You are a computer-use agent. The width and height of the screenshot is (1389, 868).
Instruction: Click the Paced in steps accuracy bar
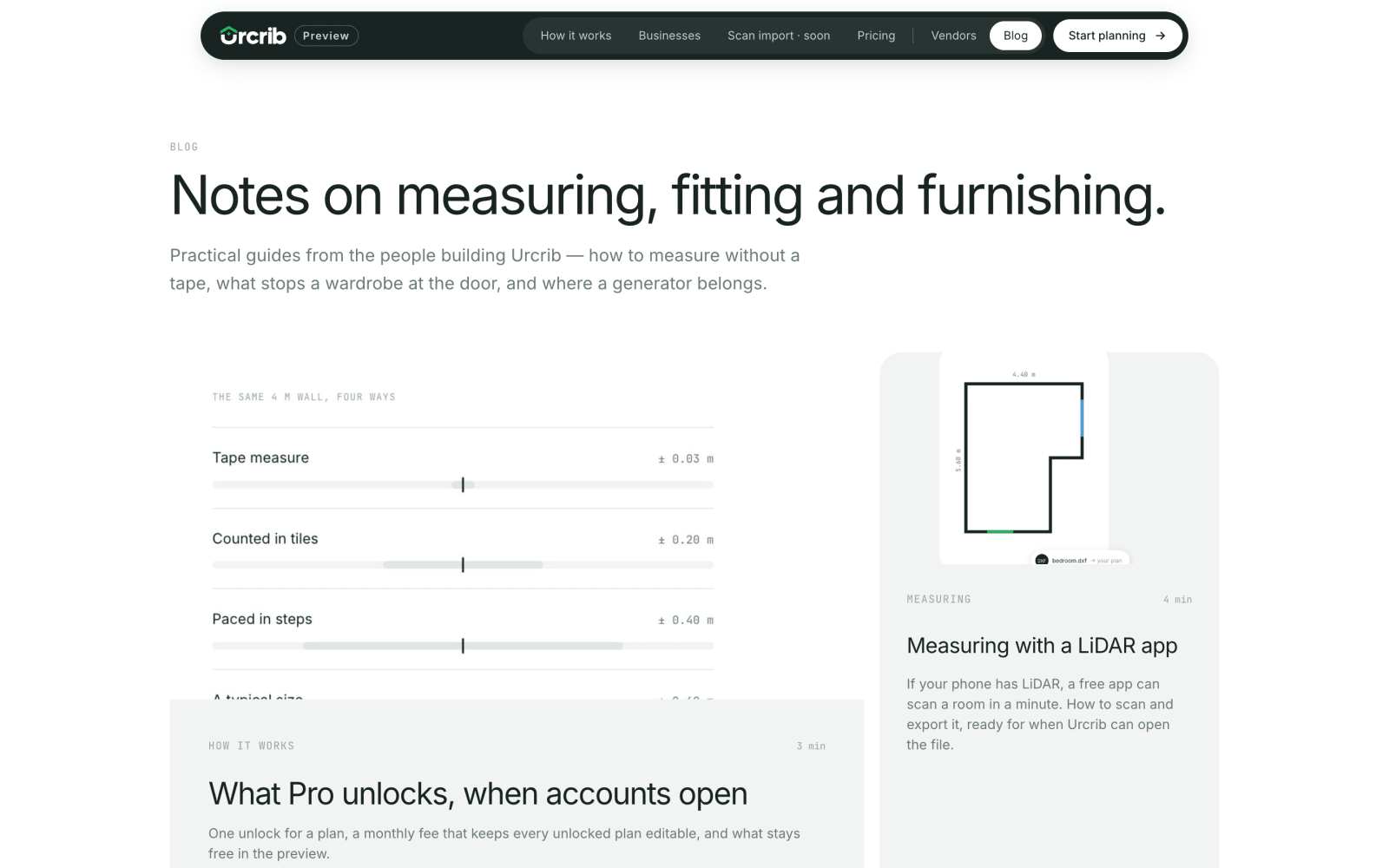pyautogui.click(x=463, y=646)
